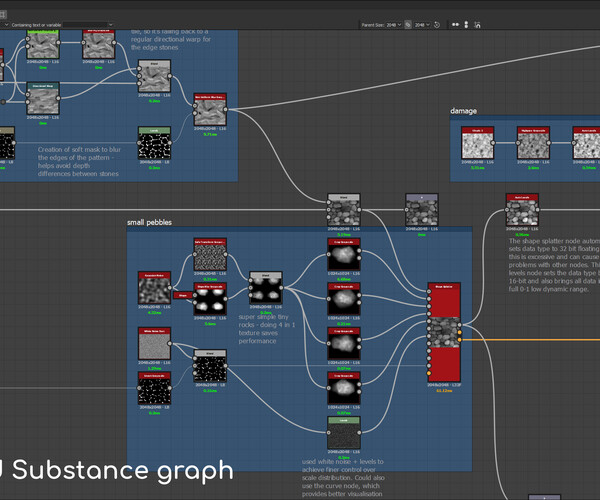Click the Non Uniform Blur node's output connector
Image resolution: width=600 pixels, height=500 pixels.
click(225, 109)
